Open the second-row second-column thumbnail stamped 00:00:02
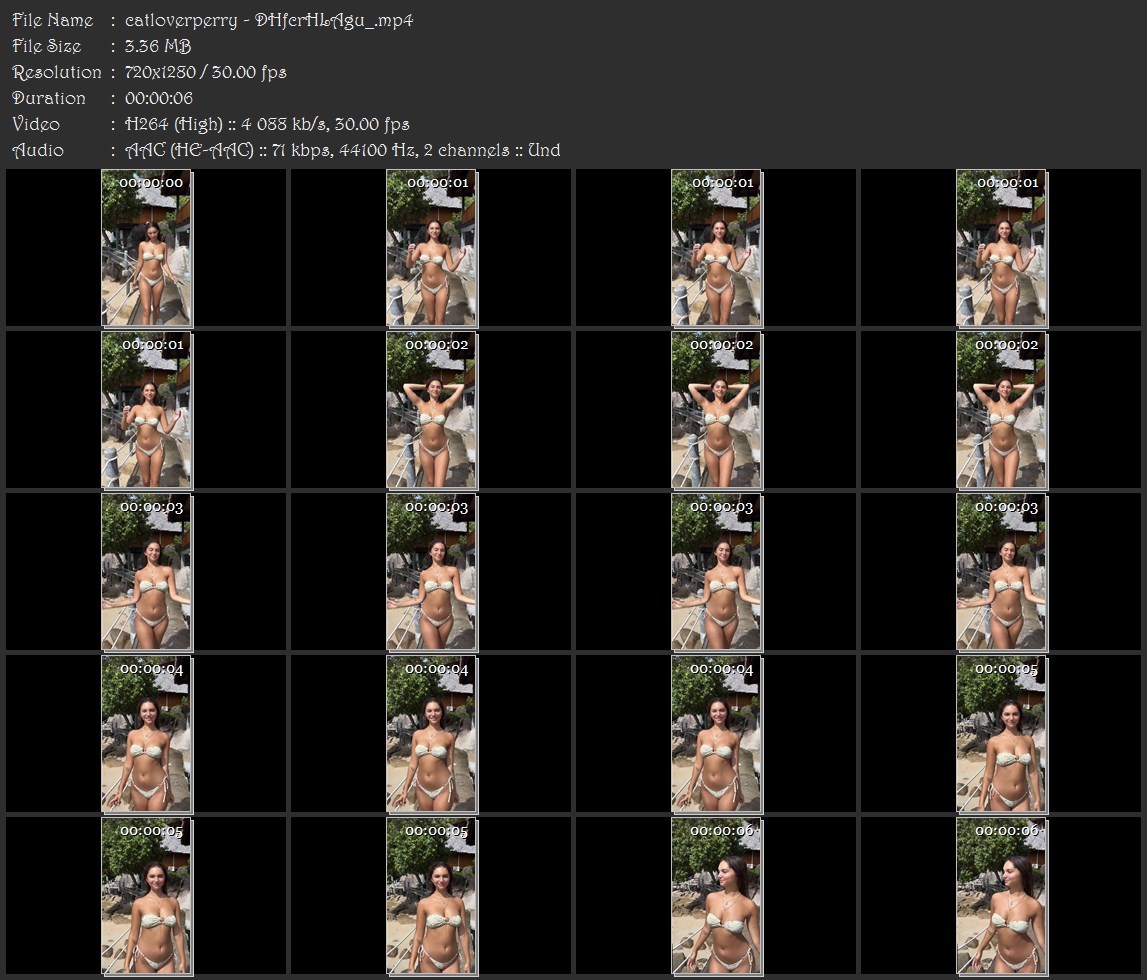1147x980 pixels. click(x=432, y=410)
